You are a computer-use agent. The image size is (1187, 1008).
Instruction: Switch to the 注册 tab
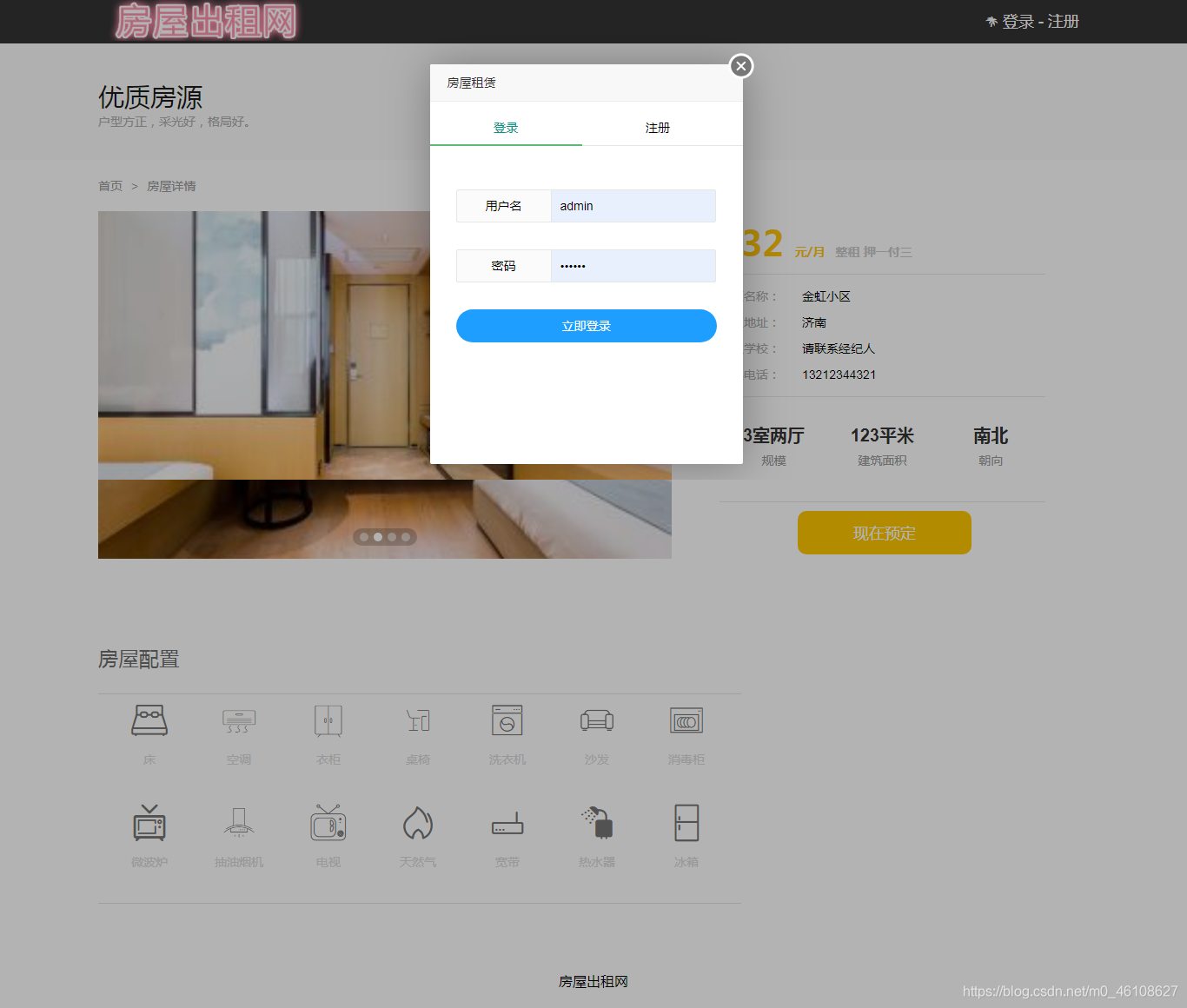pos(658,128)
